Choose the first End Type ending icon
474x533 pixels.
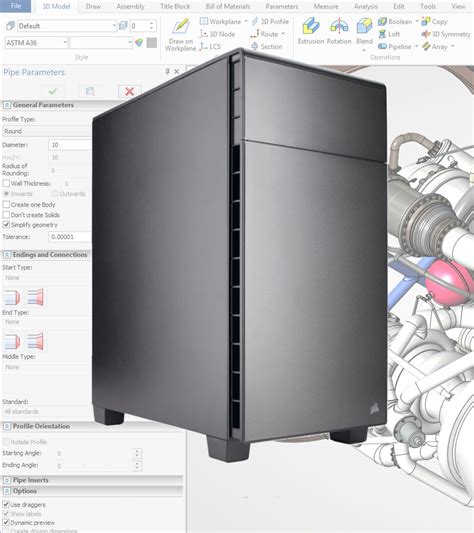coord(12,342)
